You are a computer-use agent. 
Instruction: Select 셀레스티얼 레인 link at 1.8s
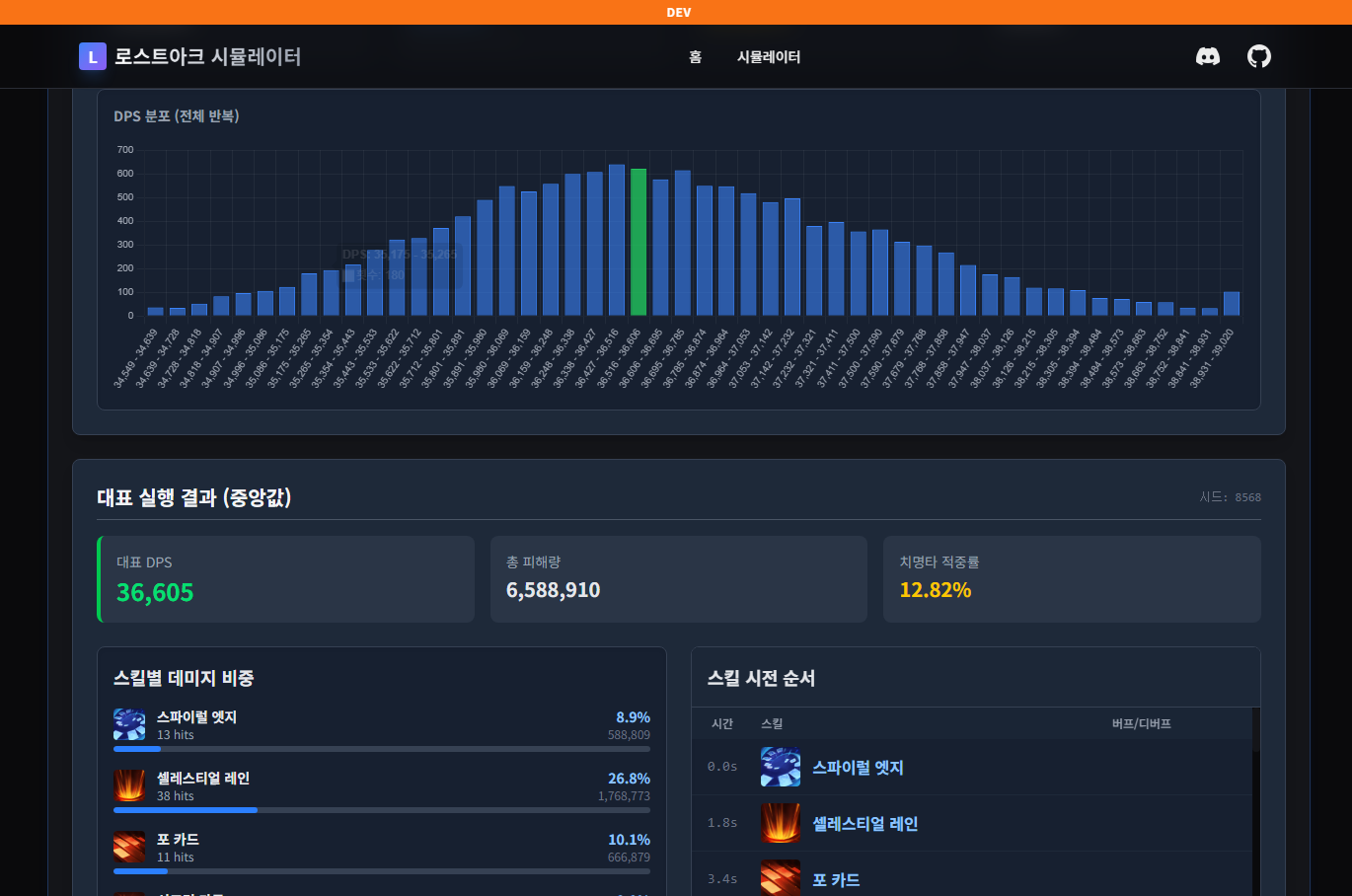point(864,824)
